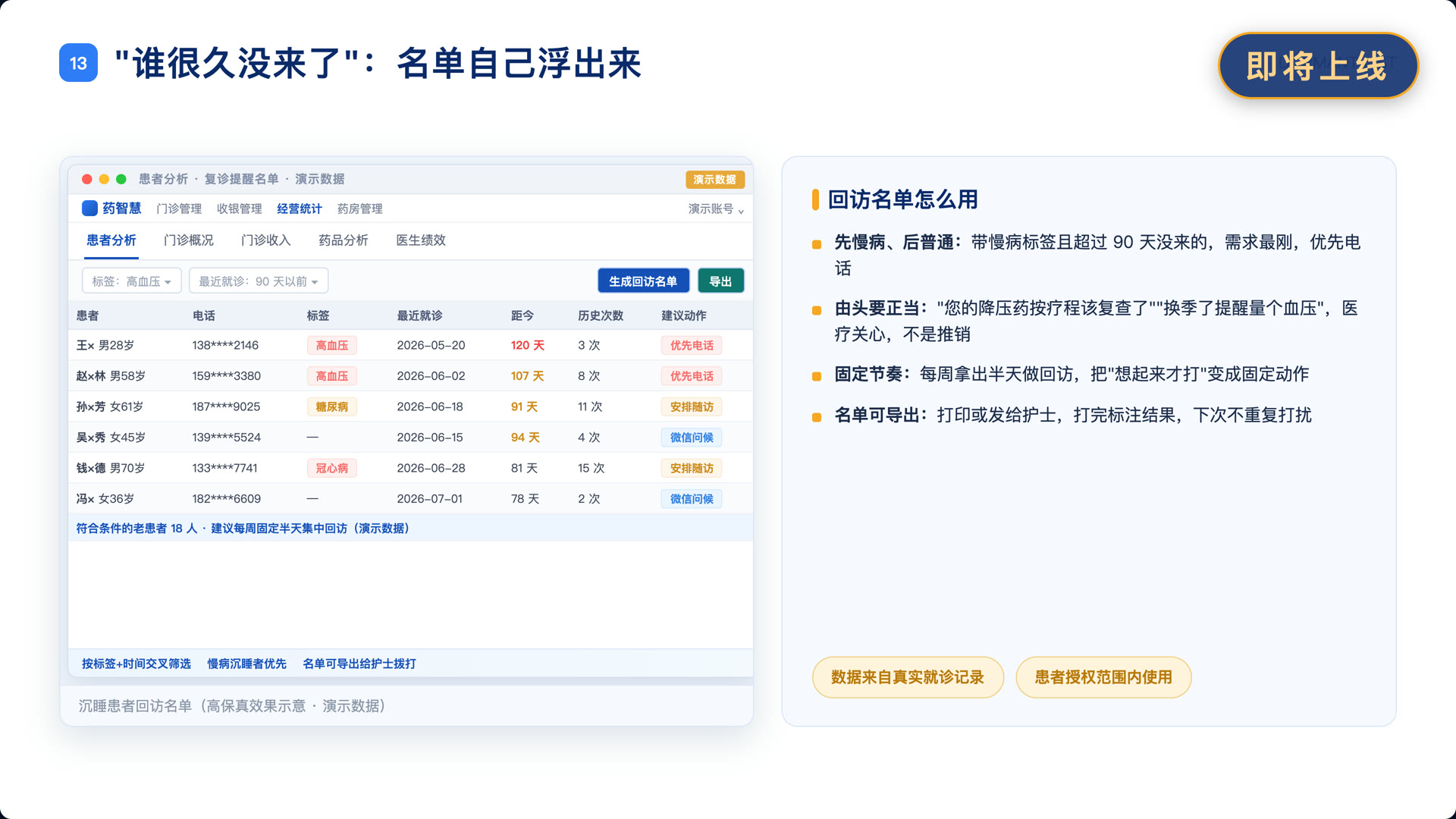The height and width of the screenshot is (819, 1456).
Task: Click 高血压 tag in 赵×林 row
Action: pyautogui.click(x=332, y=376)
